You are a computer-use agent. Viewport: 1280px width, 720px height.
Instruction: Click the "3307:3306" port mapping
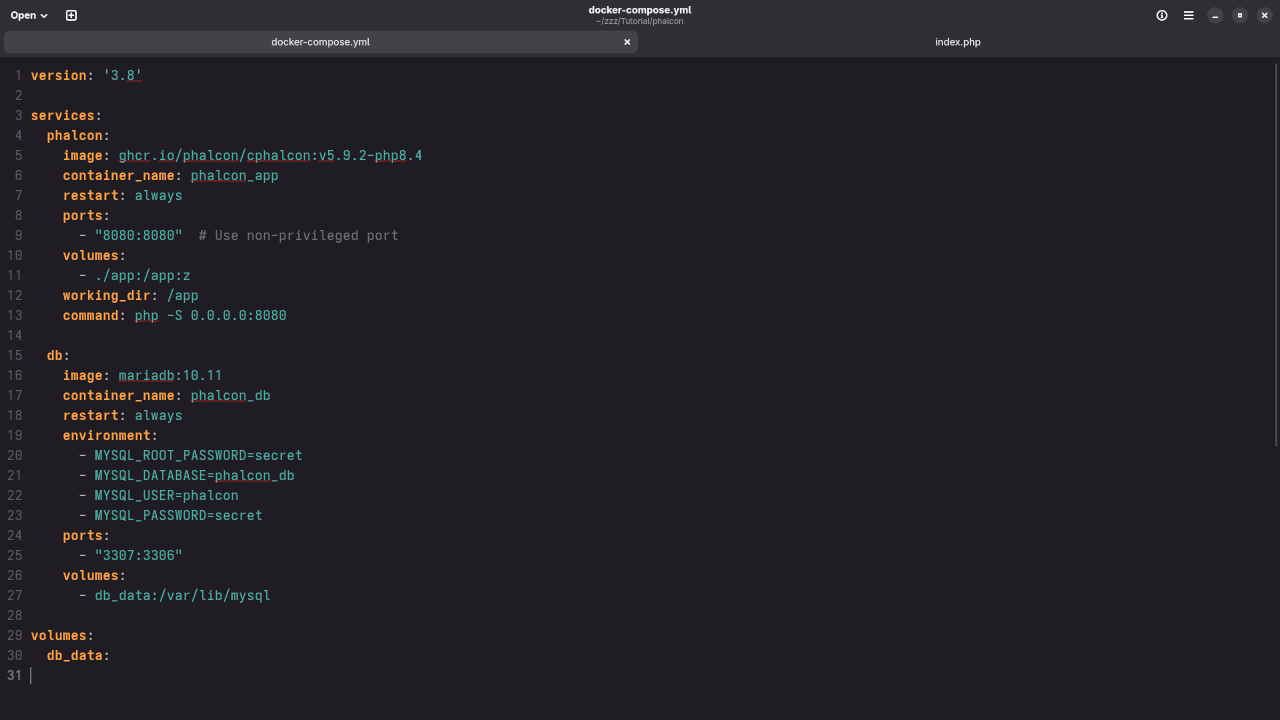pyautogui.click(x=139, y=555)
